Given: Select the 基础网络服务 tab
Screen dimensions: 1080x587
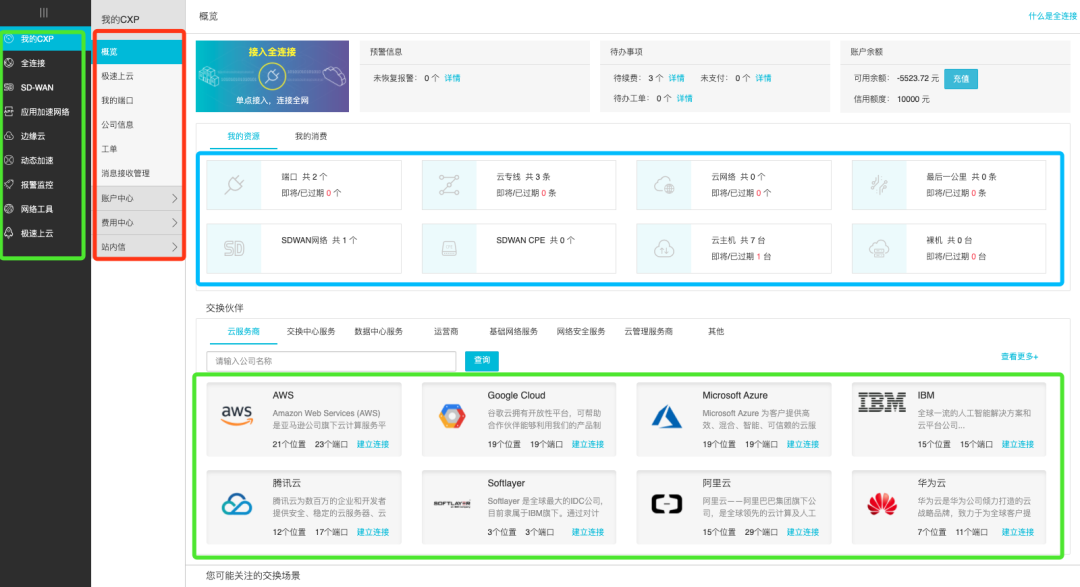Looking at the screenshot, I should tap(513, 331).
